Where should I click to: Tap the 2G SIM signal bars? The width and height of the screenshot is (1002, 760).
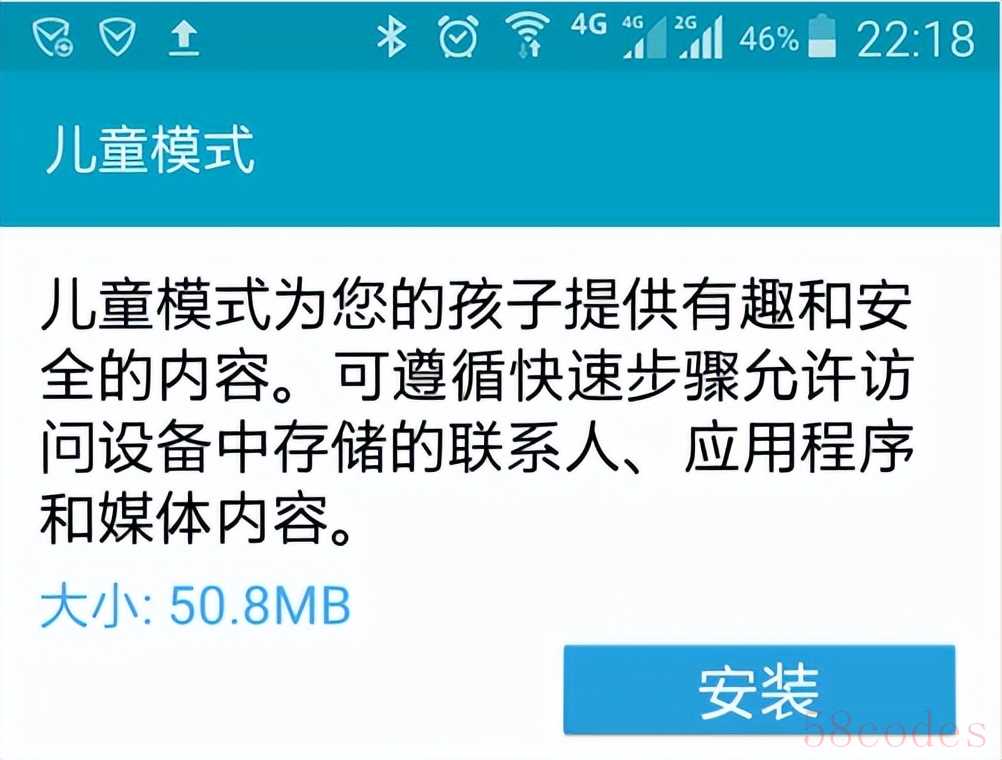click(x=698, y=36)
